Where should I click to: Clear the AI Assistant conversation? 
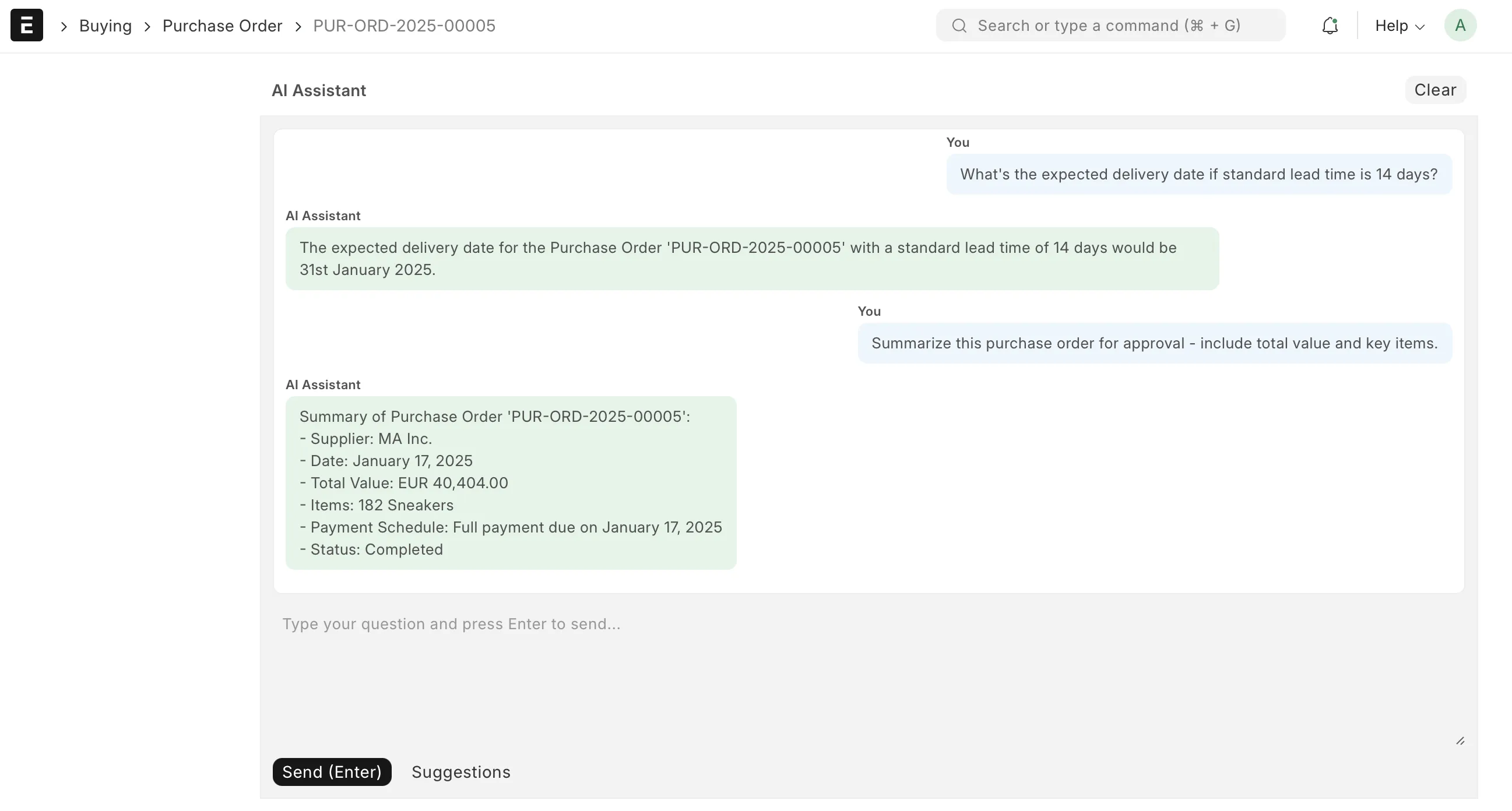pyautogui.click(x=1434, y=90)
